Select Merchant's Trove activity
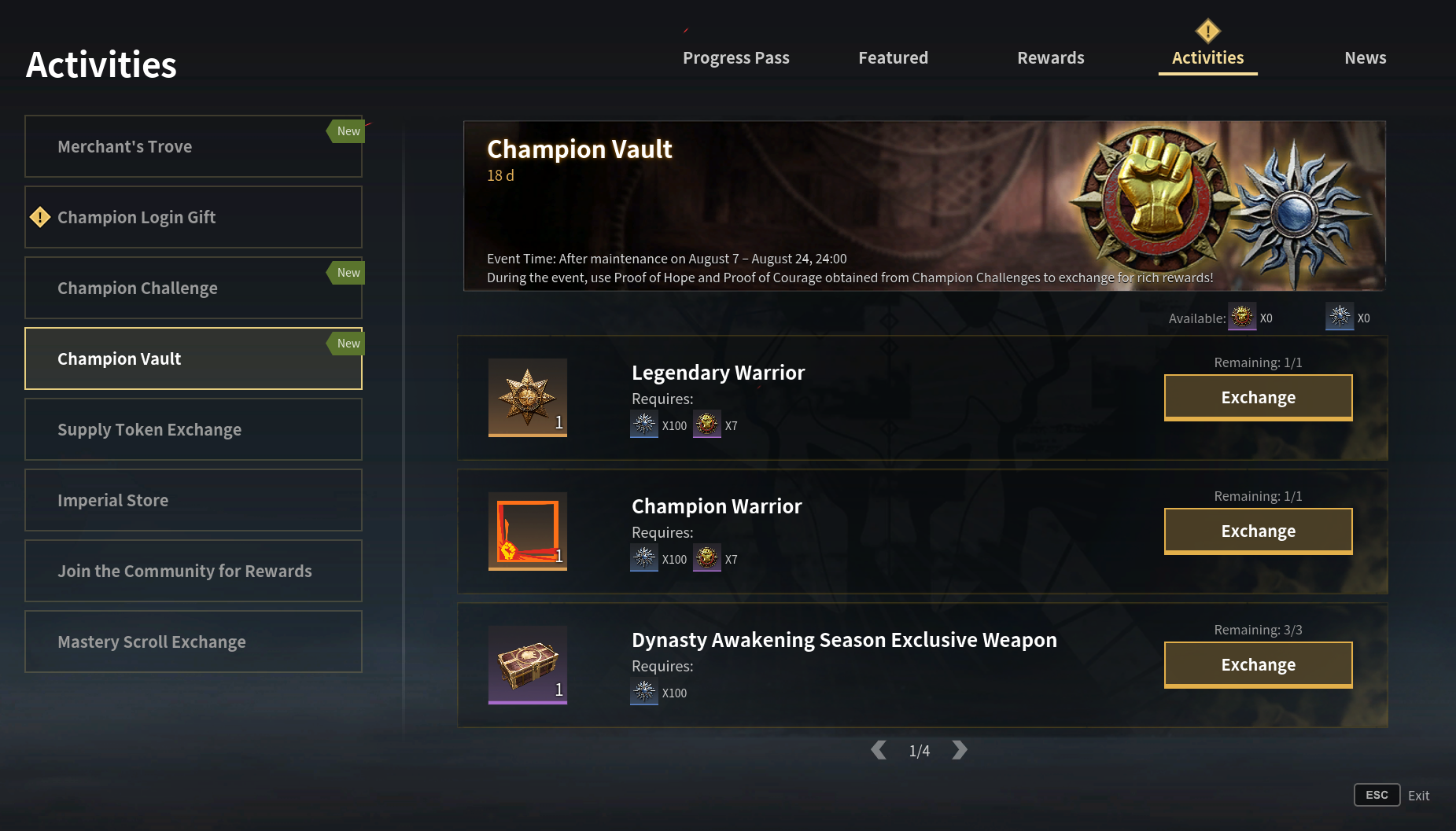This screenshot has height=831, width=1456. pos(194,146)
